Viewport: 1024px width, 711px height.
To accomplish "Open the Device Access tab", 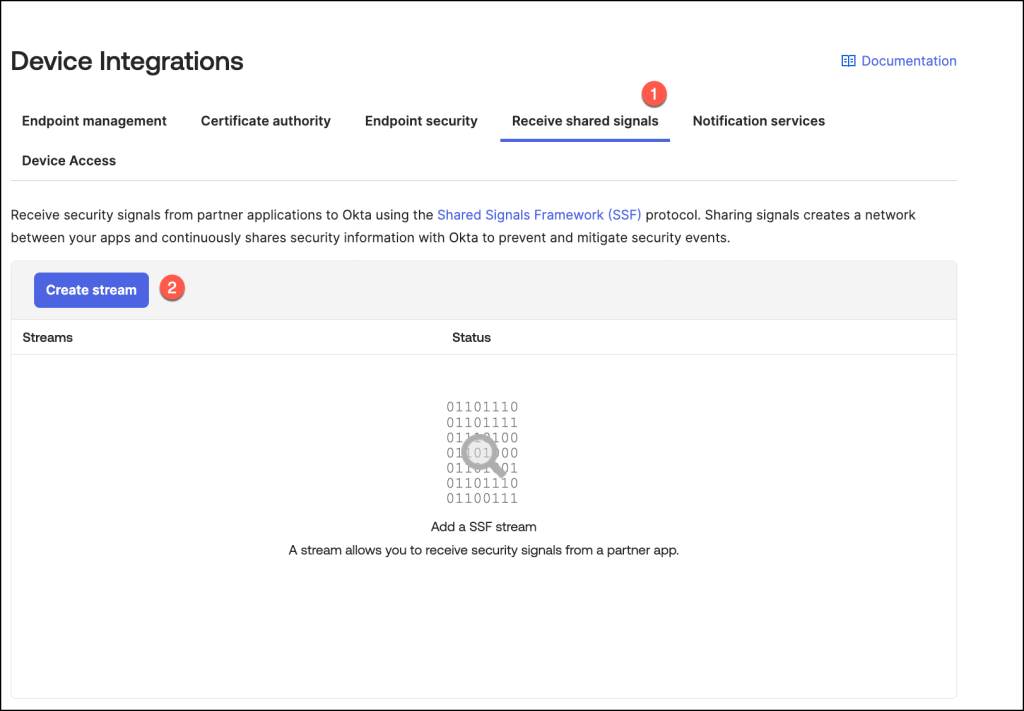I will point(69,160).
